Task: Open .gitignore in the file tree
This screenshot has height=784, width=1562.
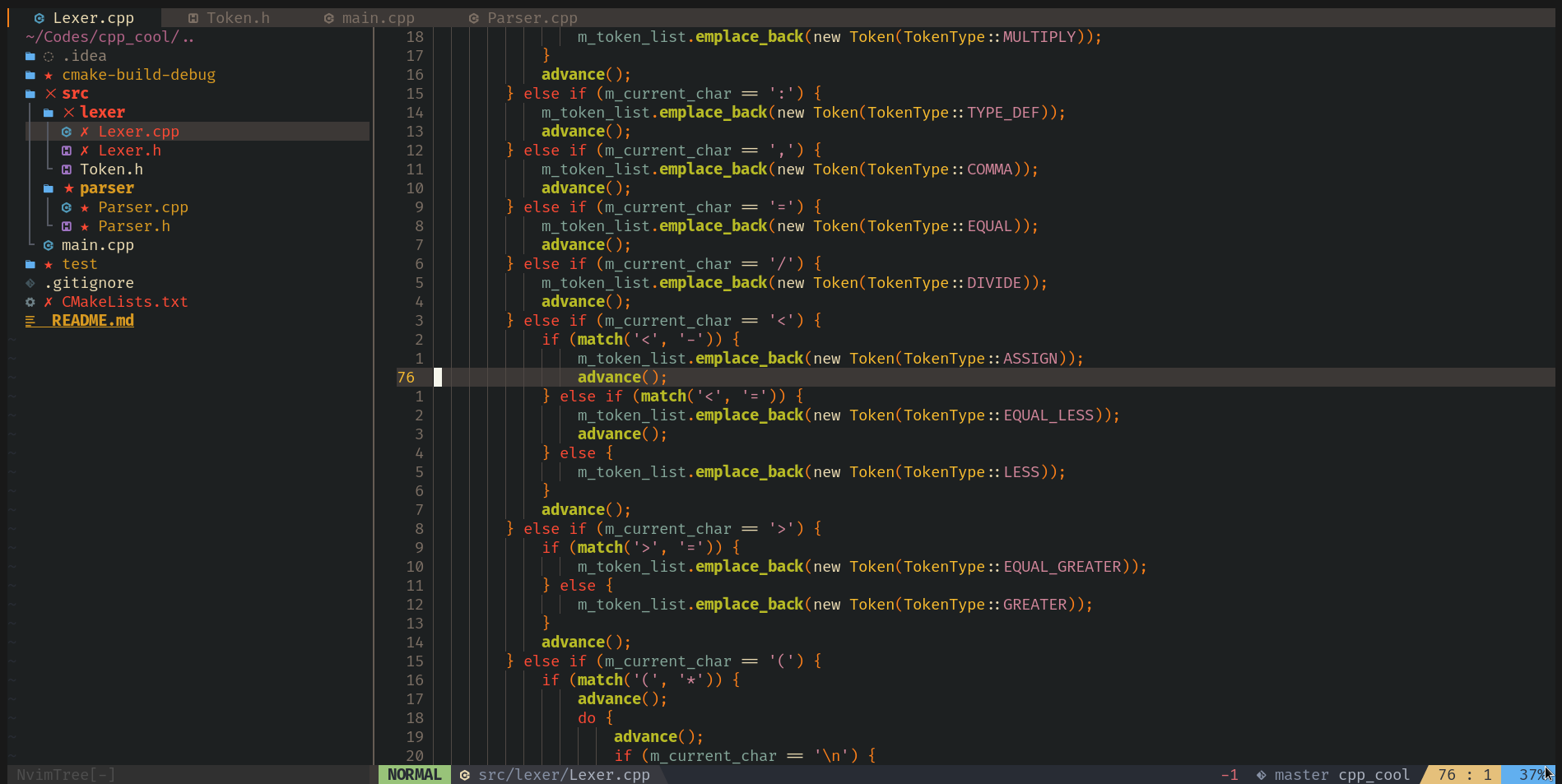Action: (x=89, y=283)
